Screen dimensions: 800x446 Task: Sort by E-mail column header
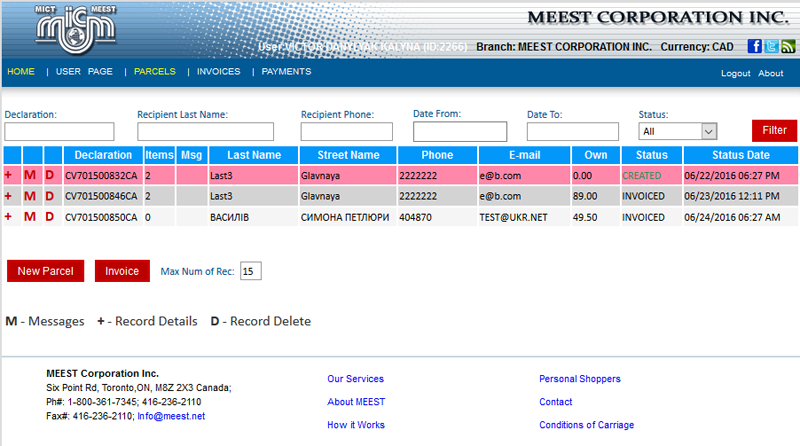click(524, 155)
